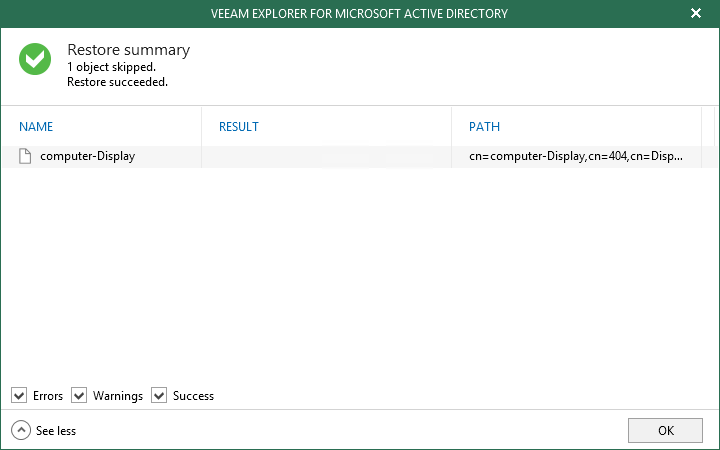Click the Success label text
Image resolution: width=720 pixels, height=450 pixels.
[x=193, y=396]
